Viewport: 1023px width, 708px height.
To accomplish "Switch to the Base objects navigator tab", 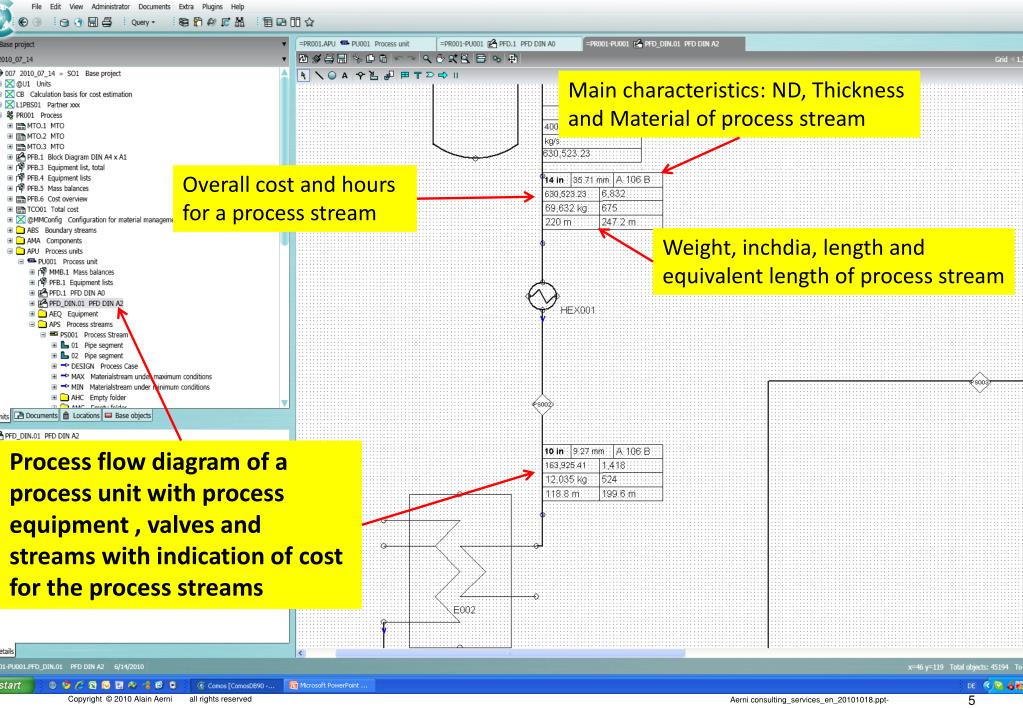I will [x=127, y=416].
